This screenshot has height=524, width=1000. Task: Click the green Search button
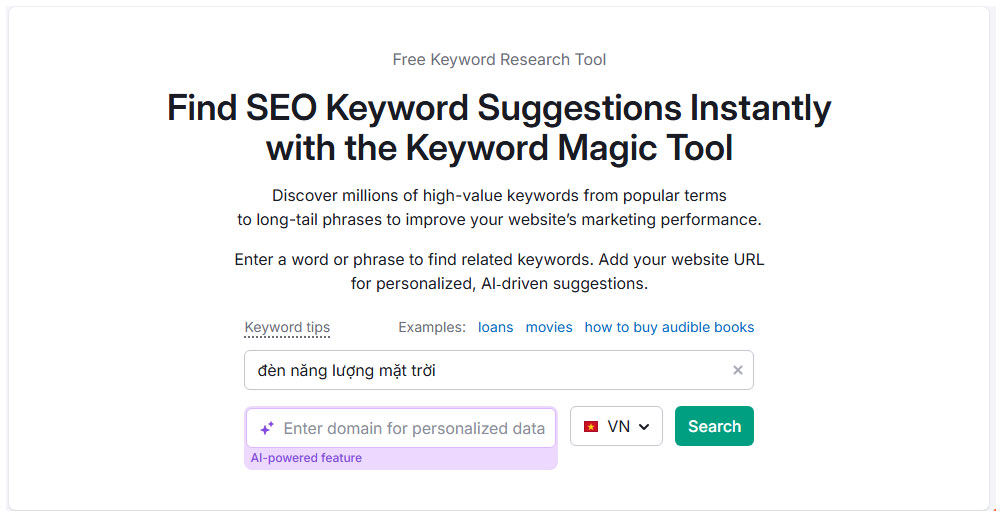pos(714,426)
